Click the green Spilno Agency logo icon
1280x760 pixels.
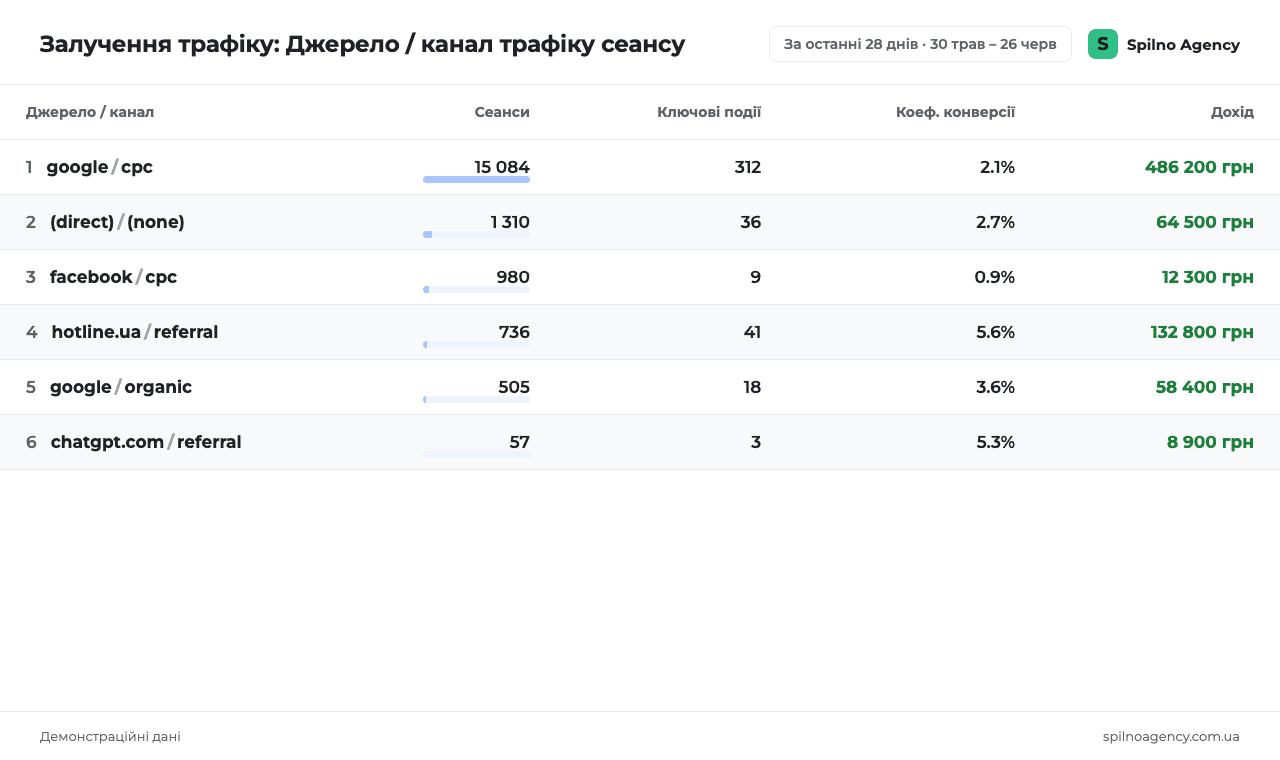pos(1103,44)
